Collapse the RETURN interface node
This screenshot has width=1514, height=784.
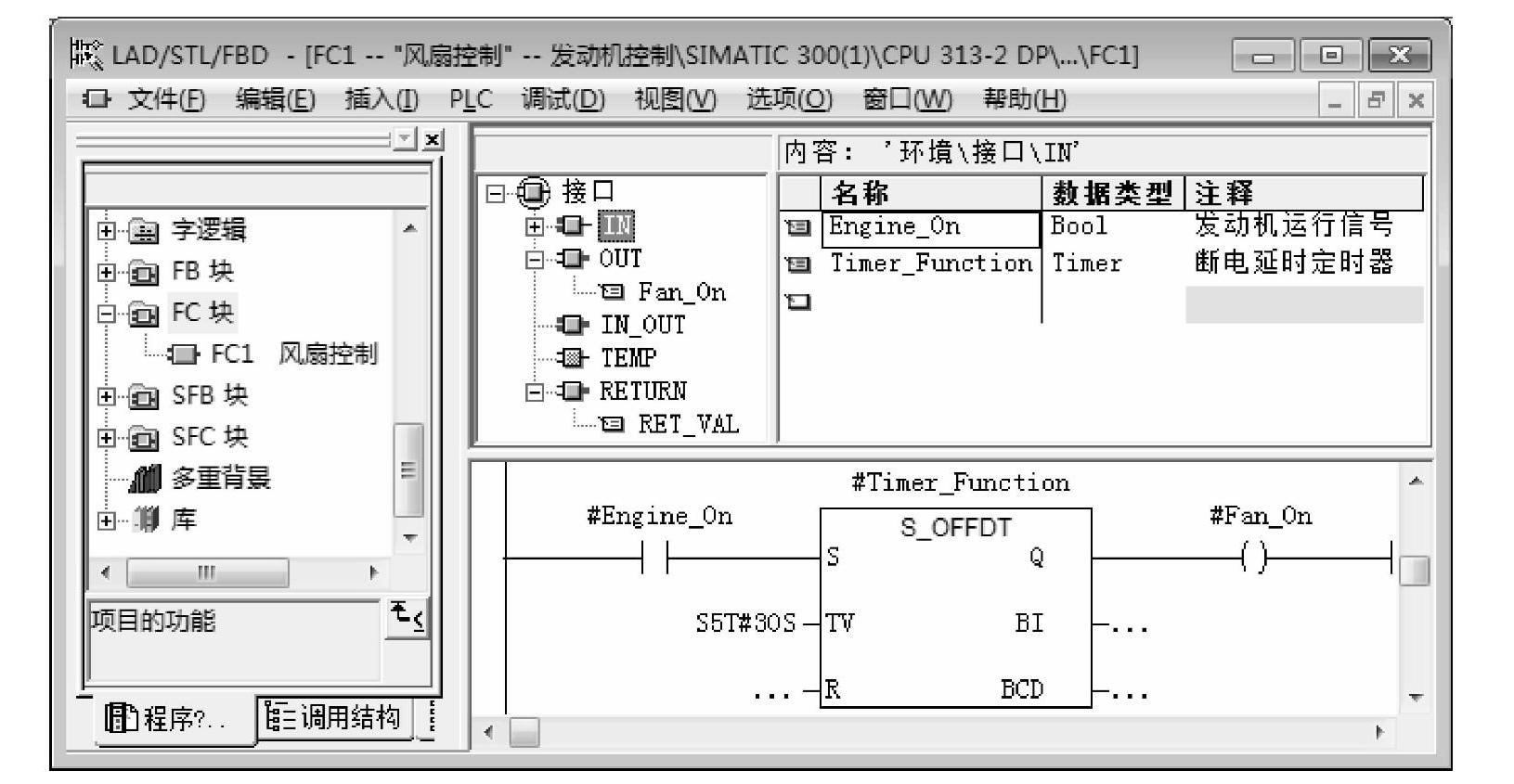[535, 392]
